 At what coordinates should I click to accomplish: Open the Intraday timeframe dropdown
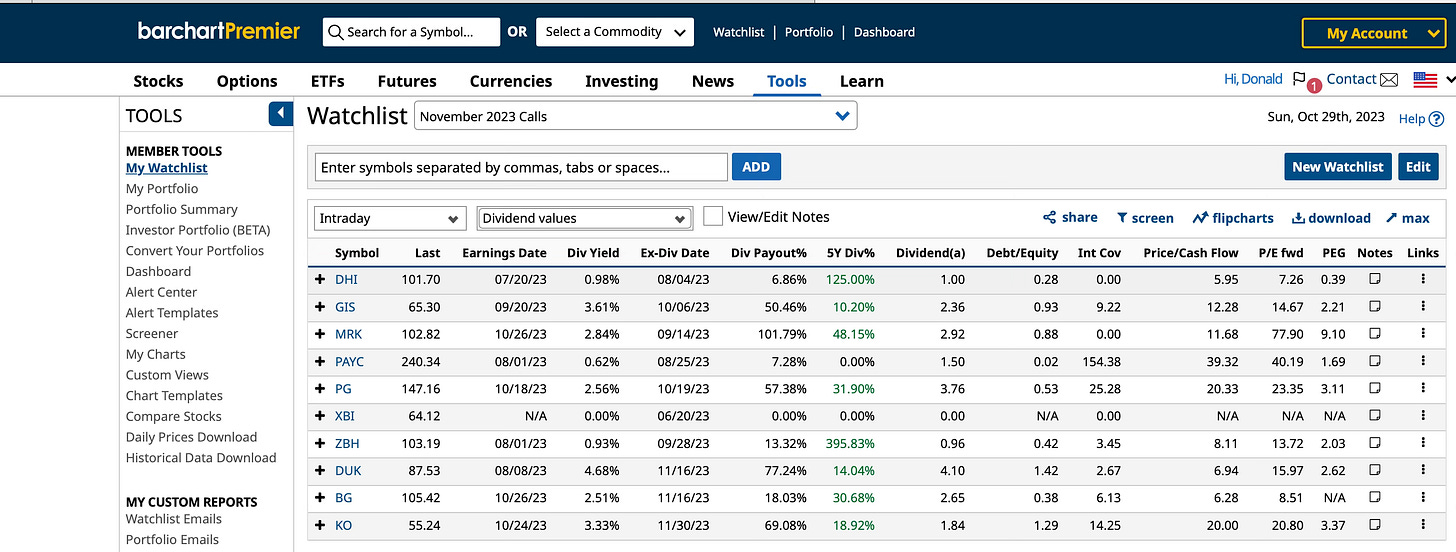tap(390, 218)
